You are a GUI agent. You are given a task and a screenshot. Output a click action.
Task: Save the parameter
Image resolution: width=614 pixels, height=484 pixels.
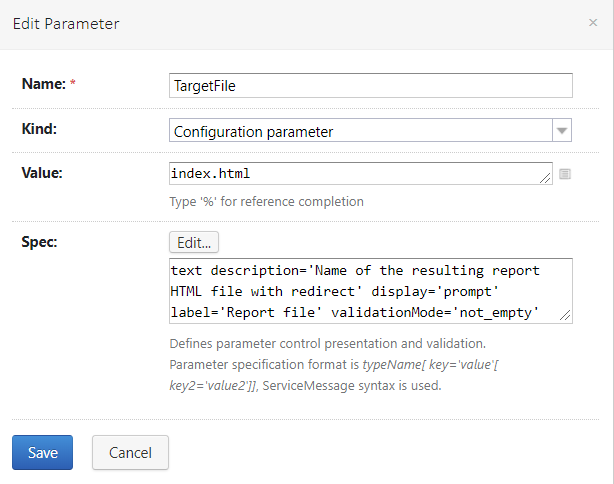42,452
